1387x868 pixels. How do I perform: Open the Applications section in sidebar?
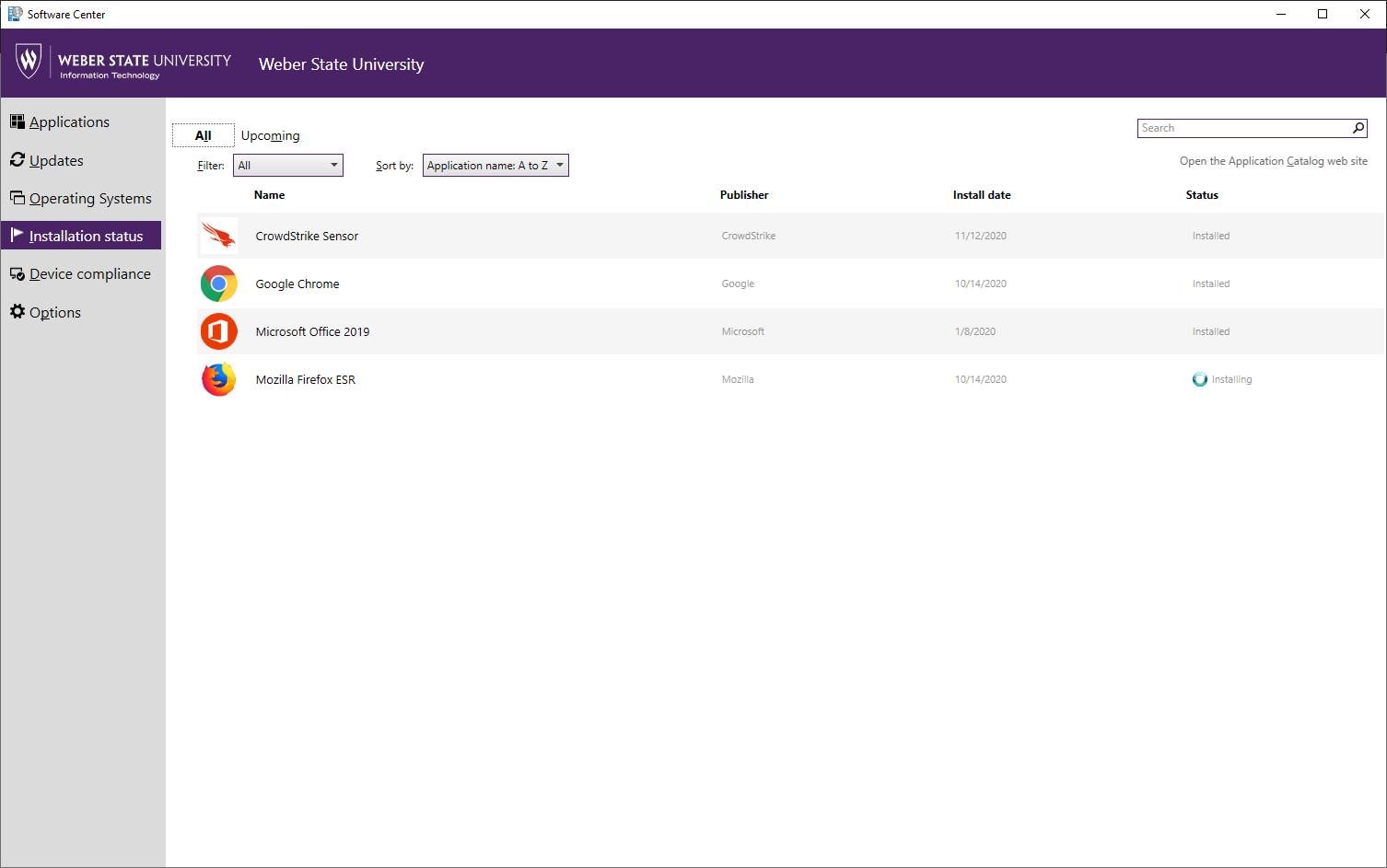(x=69, y=122)
